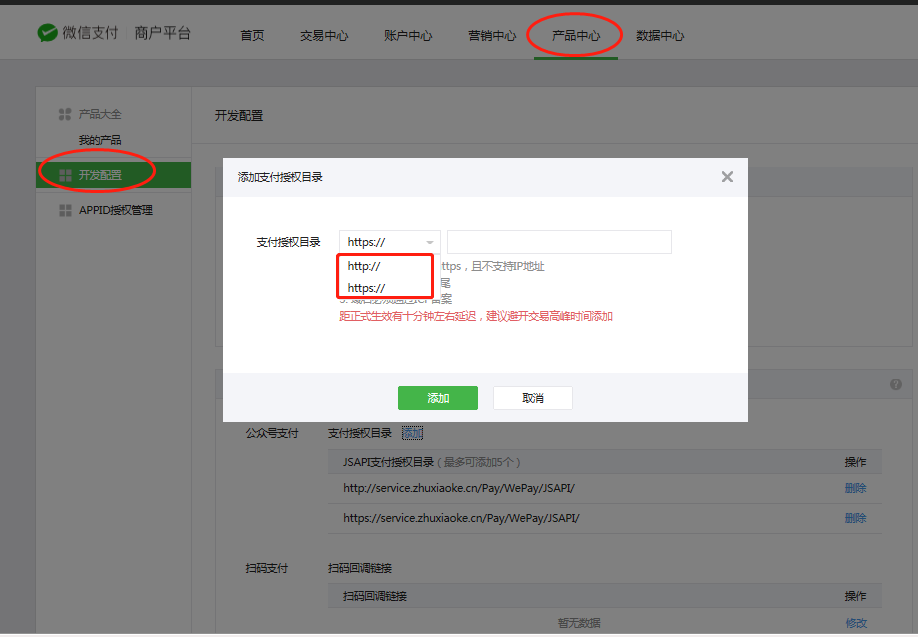Screen dimensions: 918x637
Task: Close the 添加支付授权目录 dialog
Action: [x=727, y=176]
